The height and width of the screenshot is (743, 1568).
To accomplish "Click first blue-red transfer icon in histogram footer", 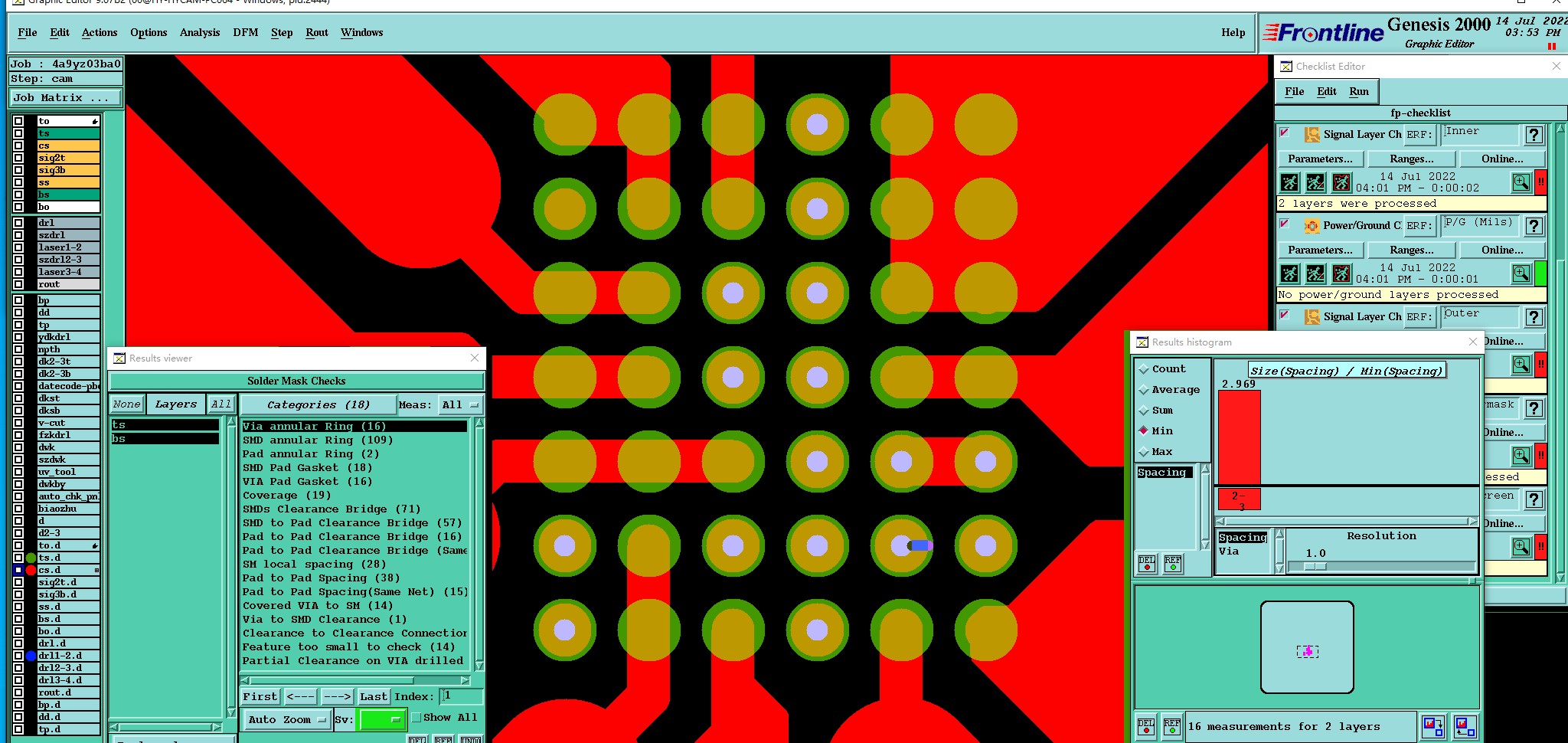I will (x=1432, y=726).
